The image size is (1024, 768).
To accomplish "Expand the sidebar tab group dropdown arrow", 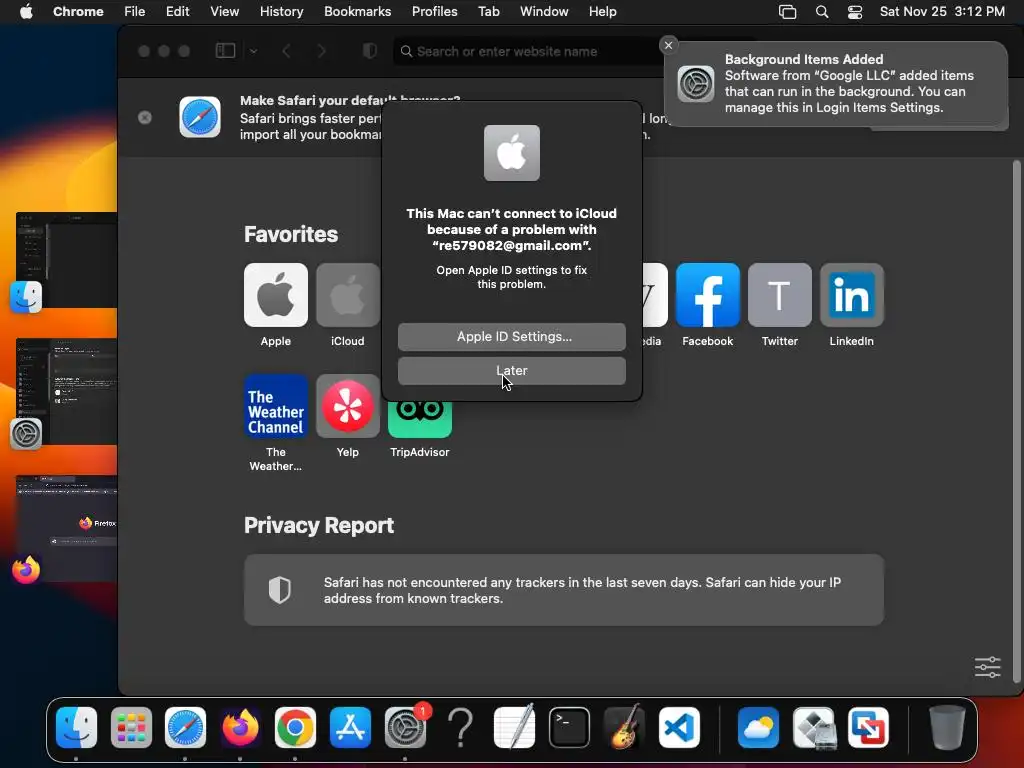I will [x=253, y=51].
